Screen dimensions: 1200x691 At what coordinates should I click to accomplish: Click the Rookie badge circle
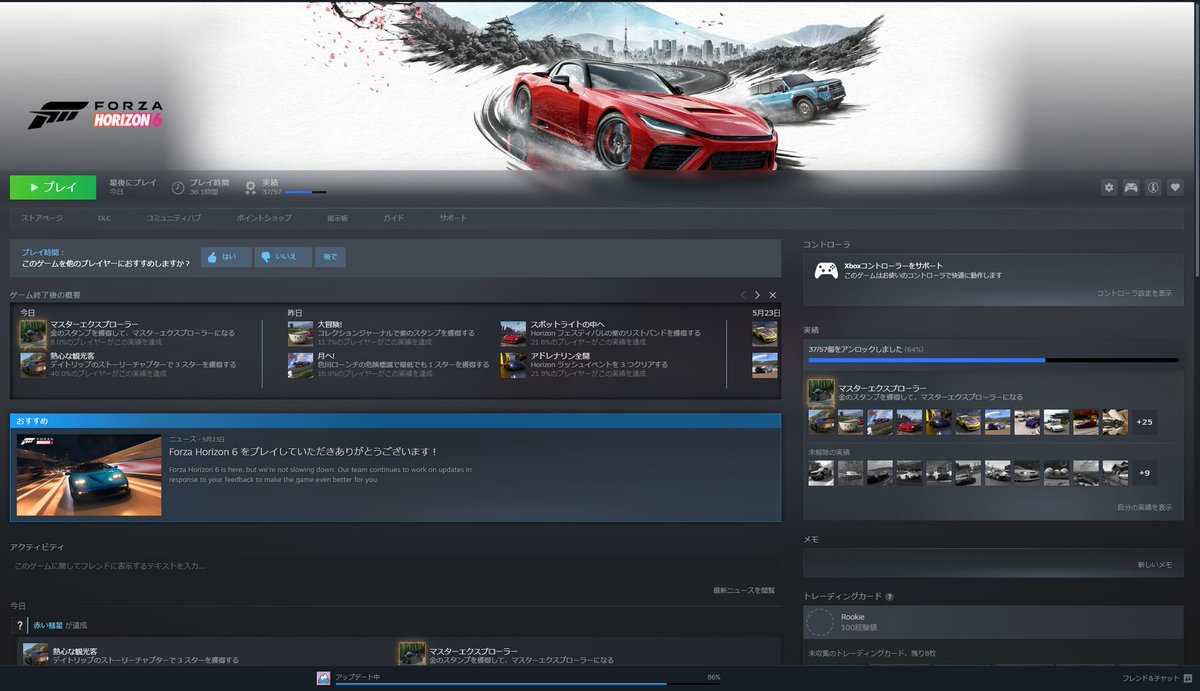pos(820,623)
